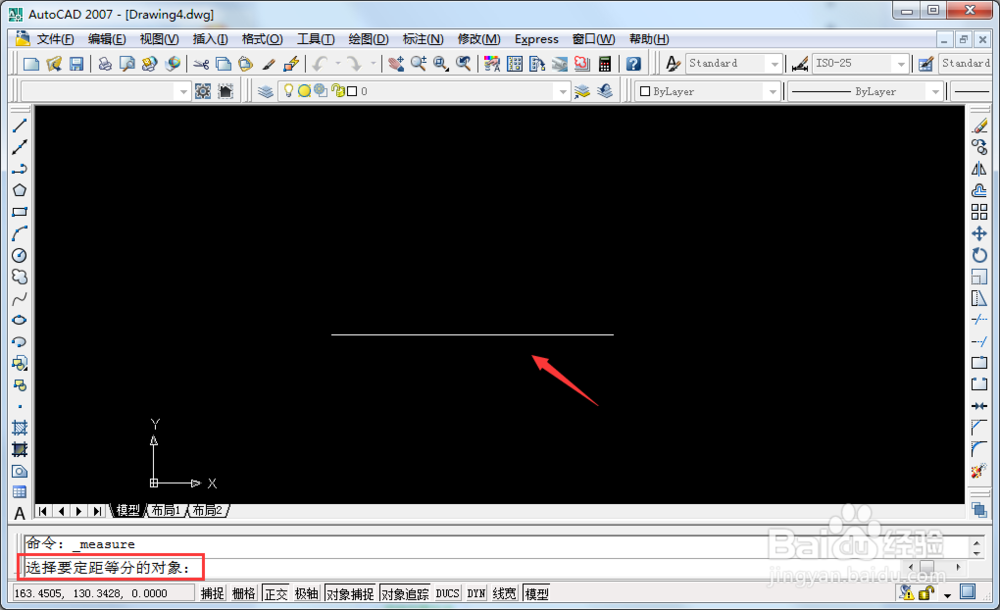Switch to the 布局2 tab
1000x610 pixels.
click(x=208, y=510)
